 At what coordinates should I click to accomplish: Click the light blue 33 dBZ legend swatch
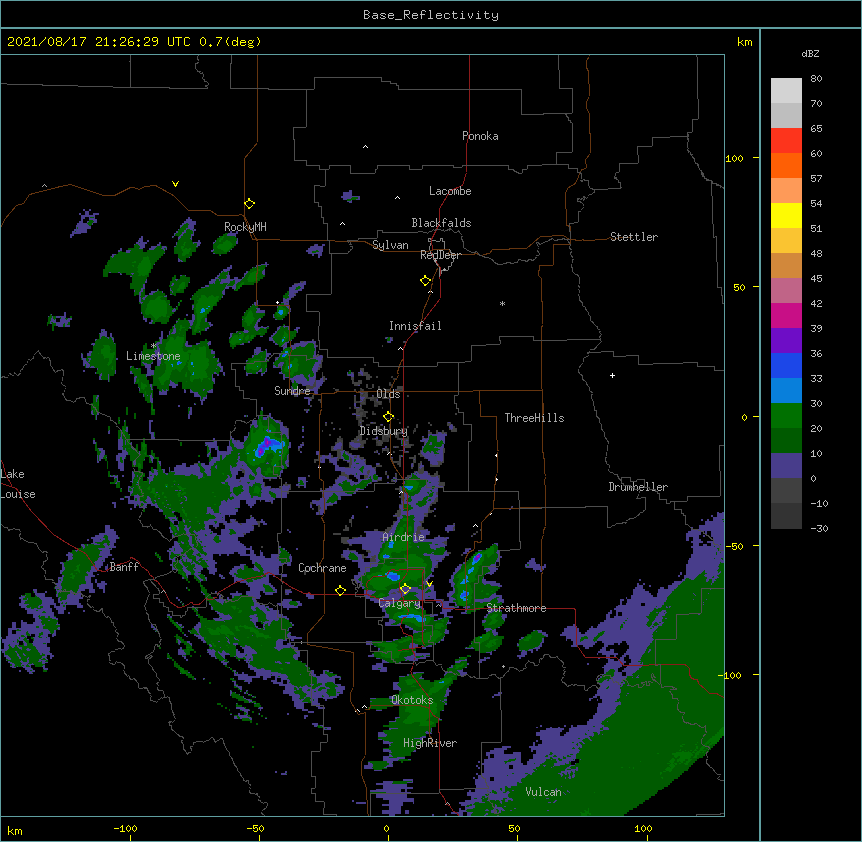(786, 390)
